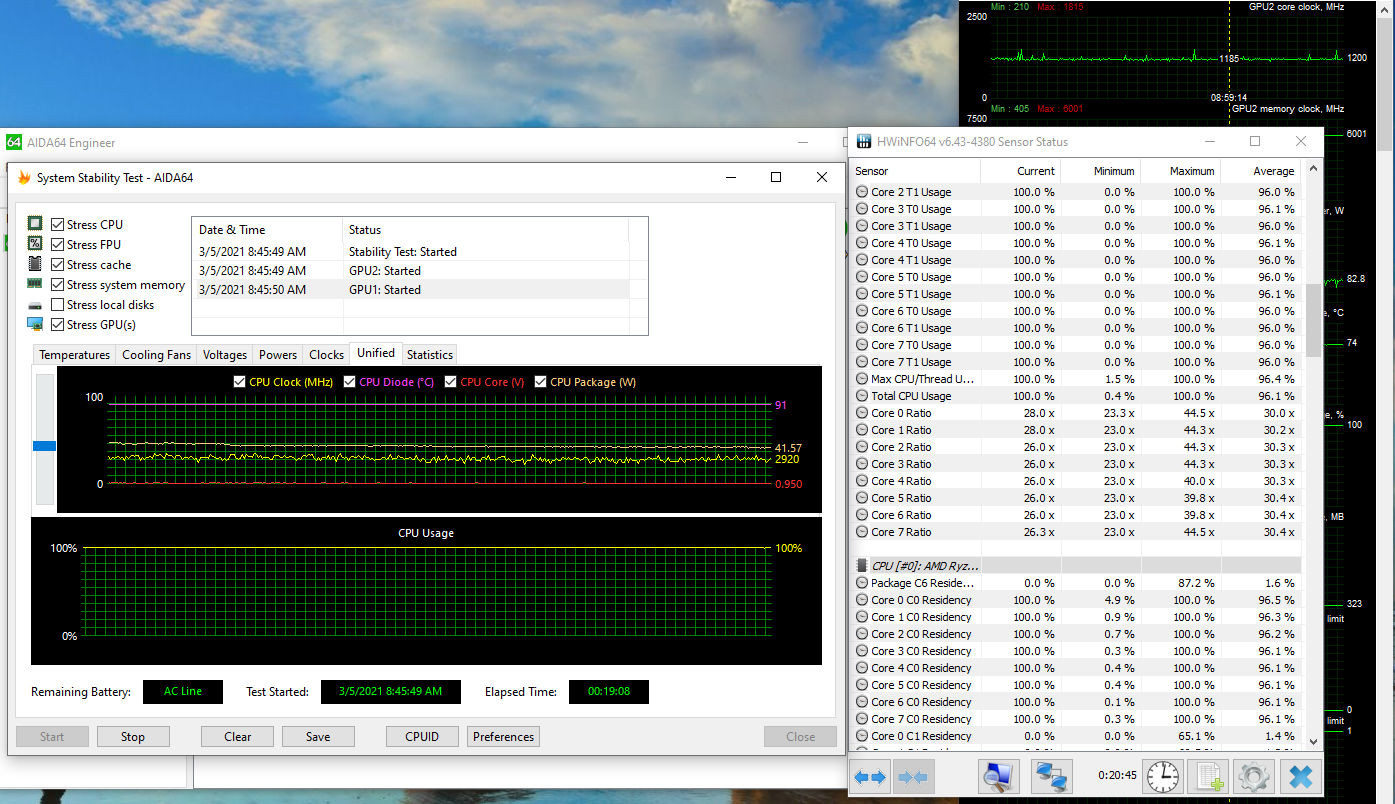This screenshot has height=804, width=1395.
Task: Select the 'Total CPU Usage' sensor row
Action: pyautogui.click(x=1076, y=396)
